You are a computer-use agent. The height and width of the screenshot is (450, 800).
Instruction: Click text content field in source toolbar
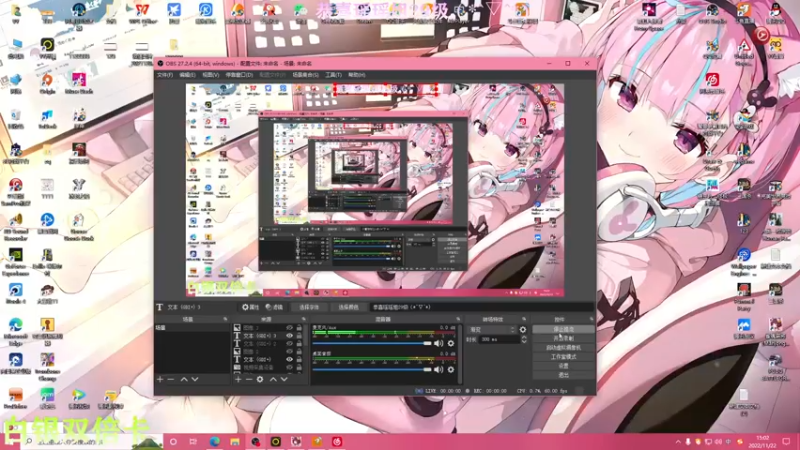click(x=482, y=307)
